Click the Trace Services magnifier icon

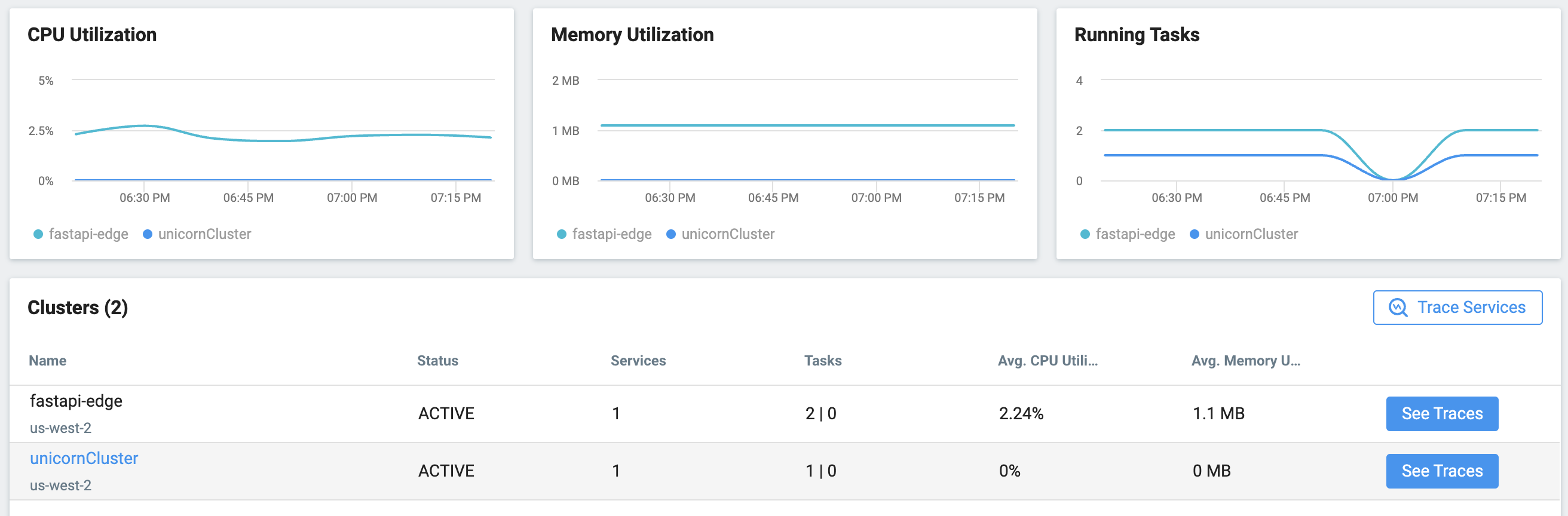(x=1398, y=308)
